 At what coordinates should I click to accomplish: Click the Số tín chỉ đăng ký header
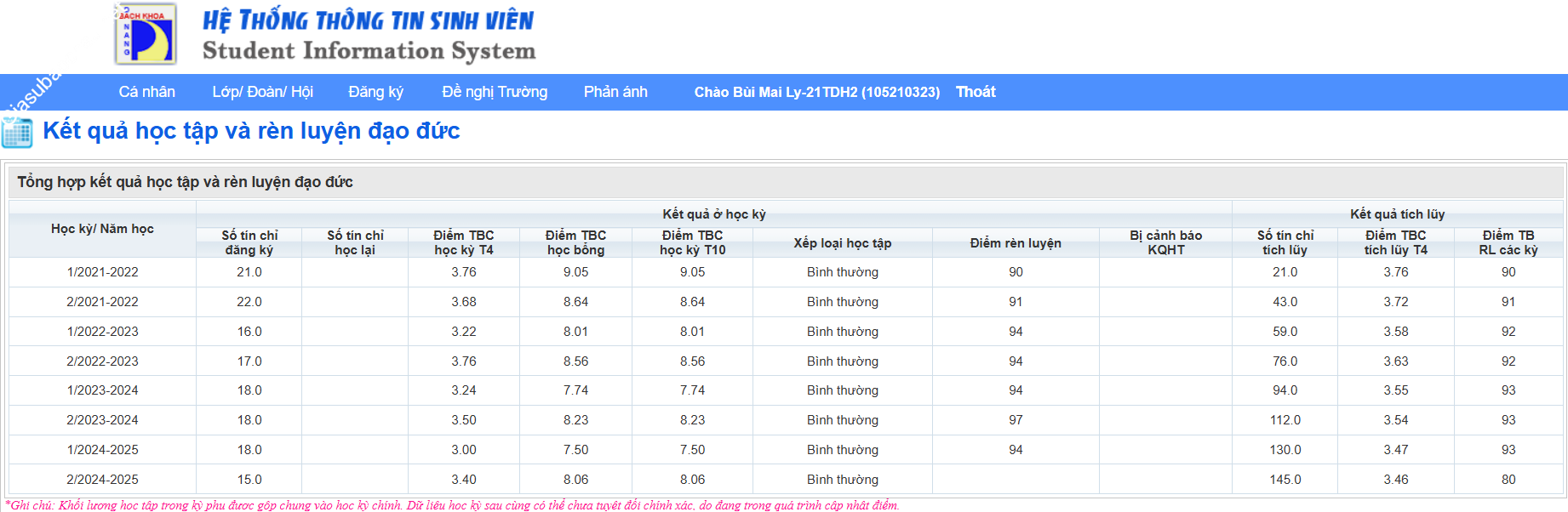(x=249, y=242)
